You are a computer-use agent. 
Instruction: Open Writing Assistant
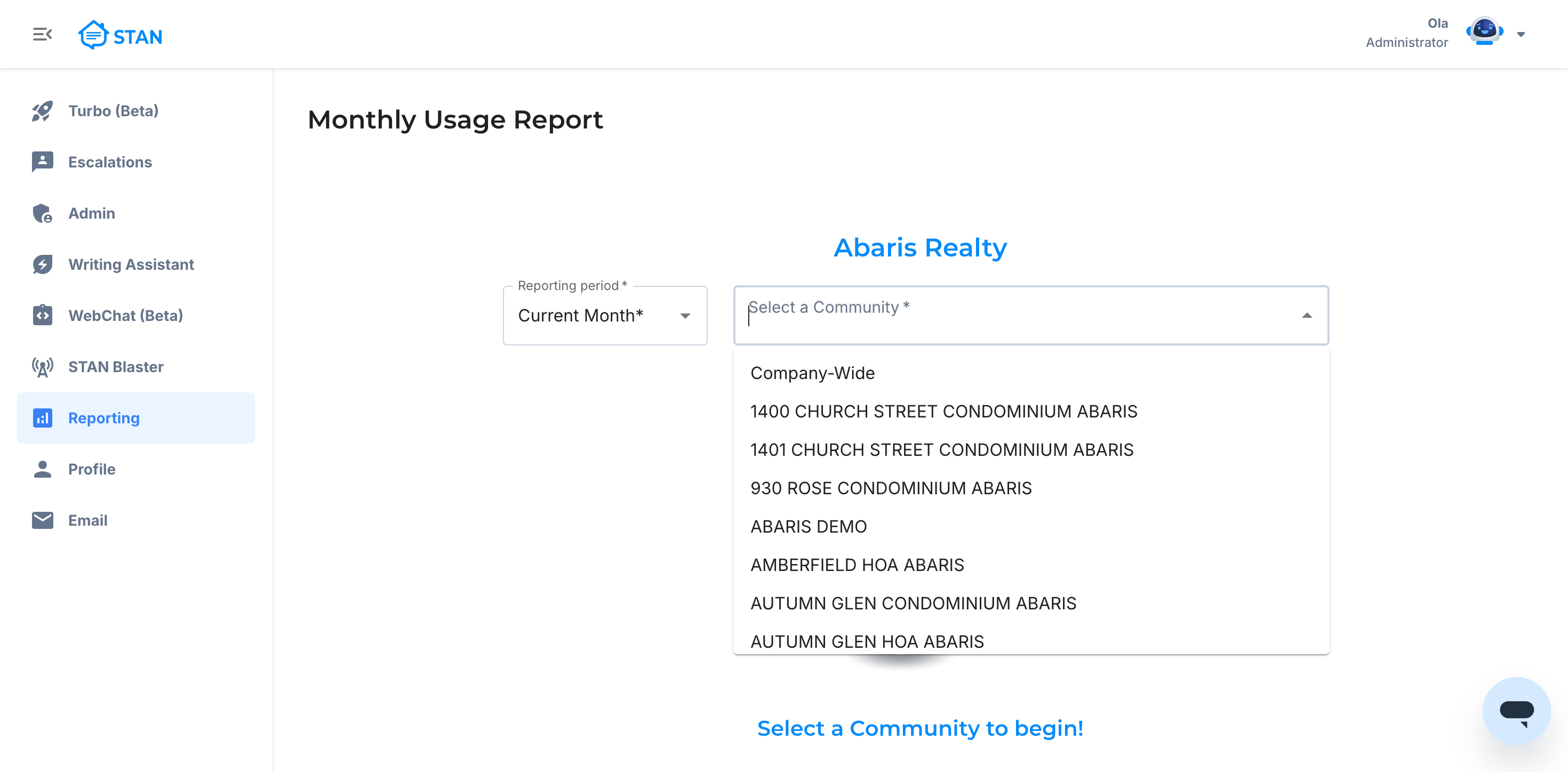point(136,264)
